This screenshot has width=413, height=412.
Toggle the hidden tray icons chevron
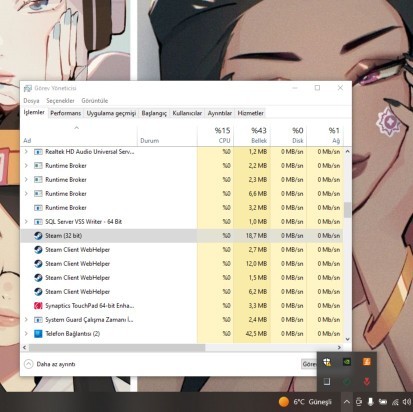click(x=347, y=402)
